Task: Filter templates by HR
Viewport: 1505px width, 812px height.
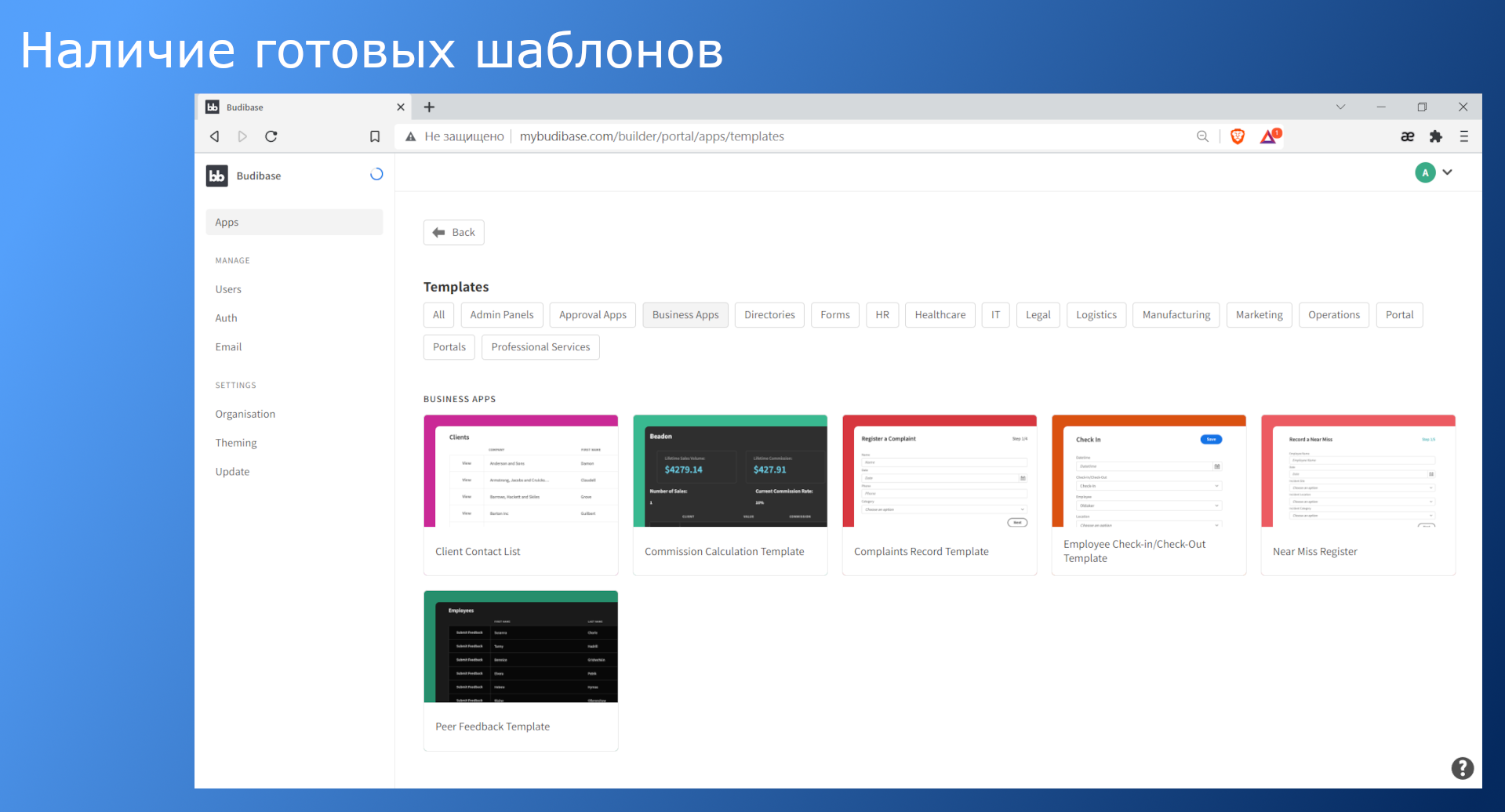Action: coord(882,315)
